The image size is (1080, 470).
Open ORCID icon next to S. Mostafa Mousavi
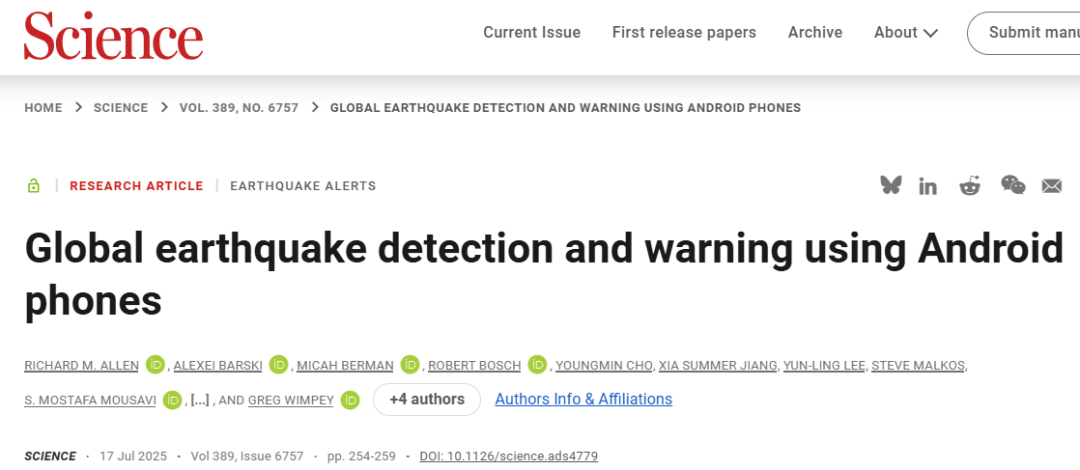[x=172, y=399]
